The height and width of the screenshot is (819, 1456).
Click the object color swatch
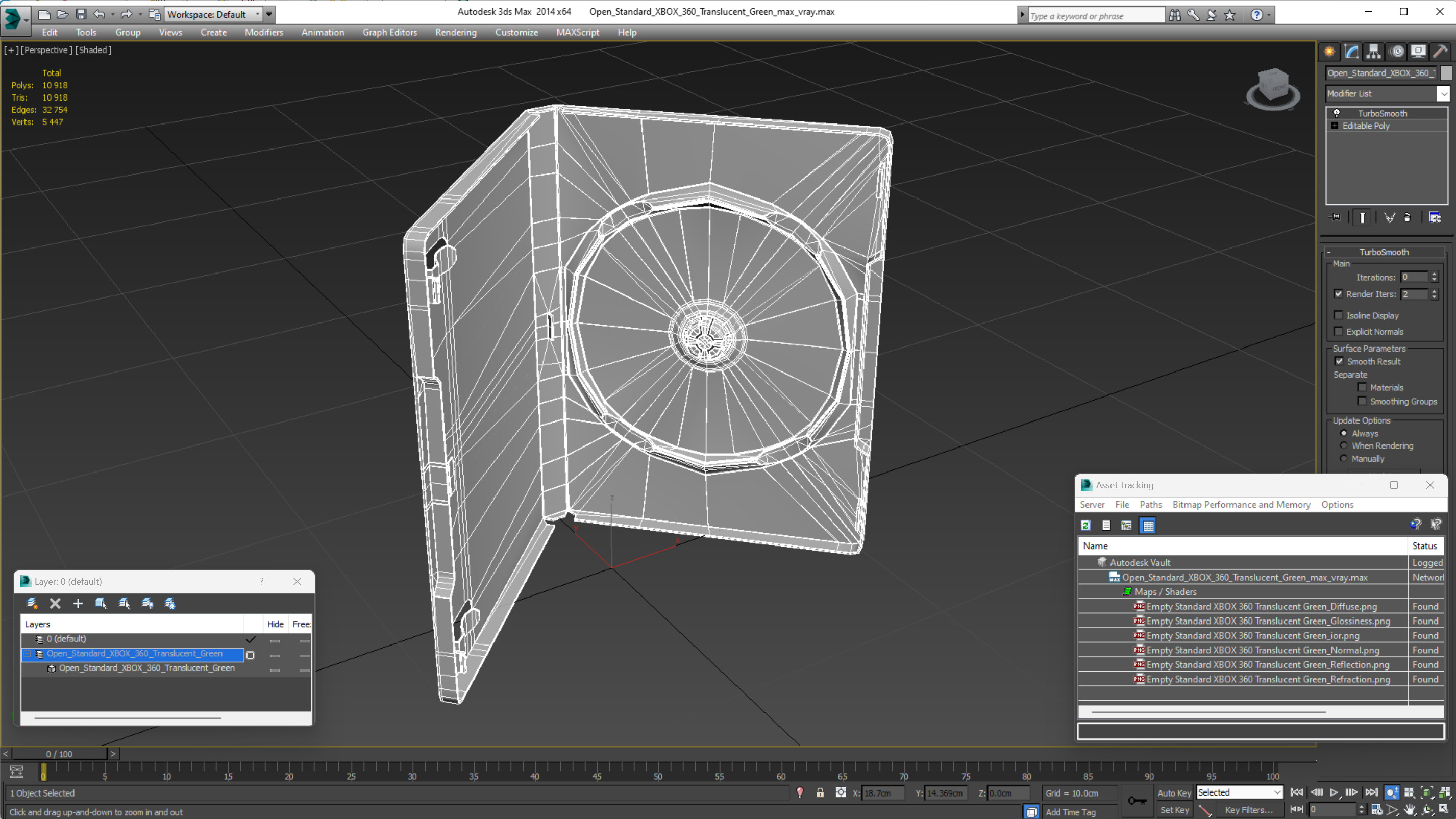(1445, 73)
